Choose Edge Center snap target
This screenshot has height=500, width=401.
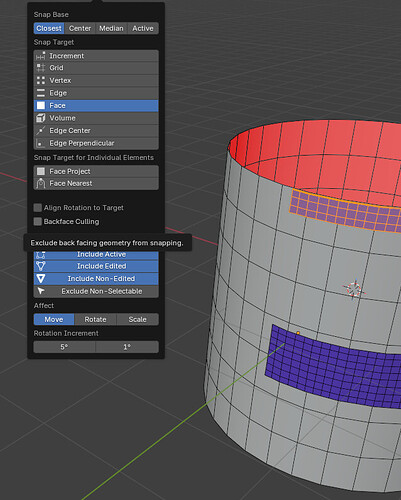pos(96,131)
